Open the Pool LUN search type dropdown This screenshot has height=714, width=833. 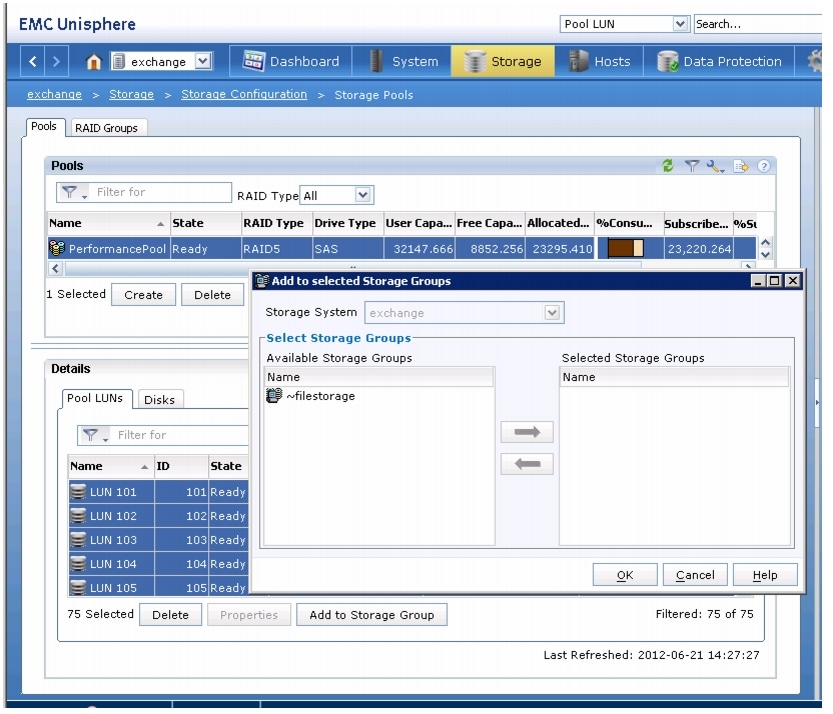pyautogui.click(x=679, y=24)
